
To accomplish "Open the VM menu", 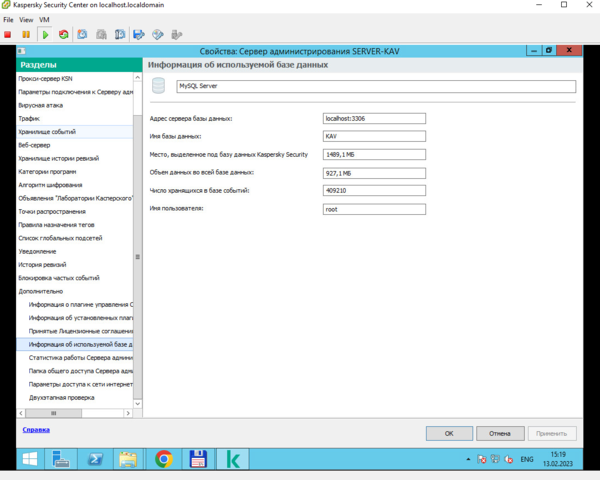I will [44, 20].
